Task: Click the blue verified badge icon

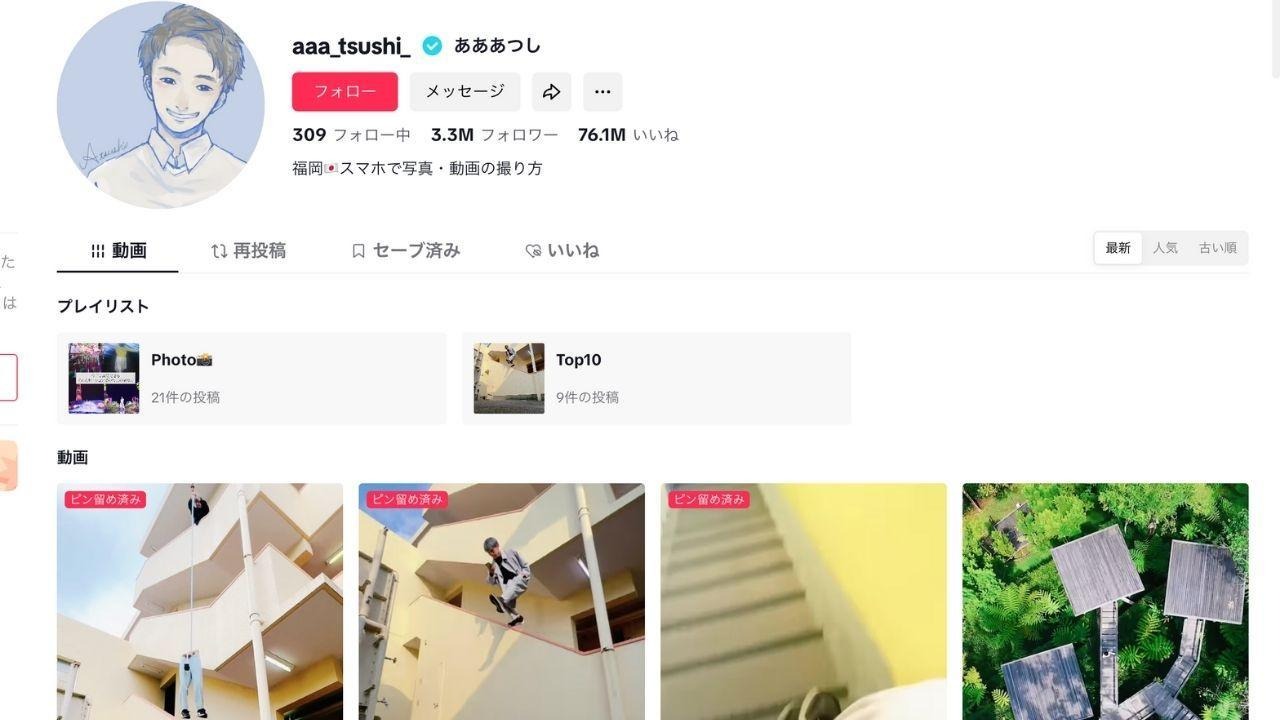Action: point(432,45)
